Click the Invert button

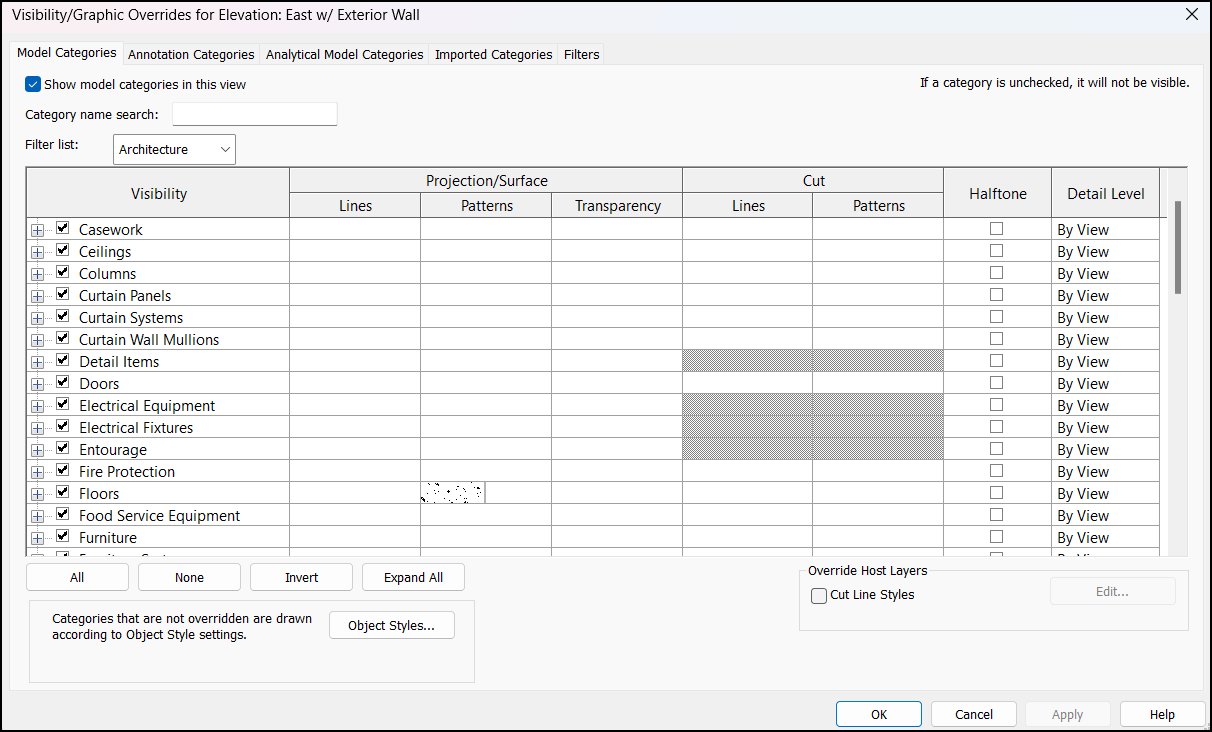tap(301, 577)
